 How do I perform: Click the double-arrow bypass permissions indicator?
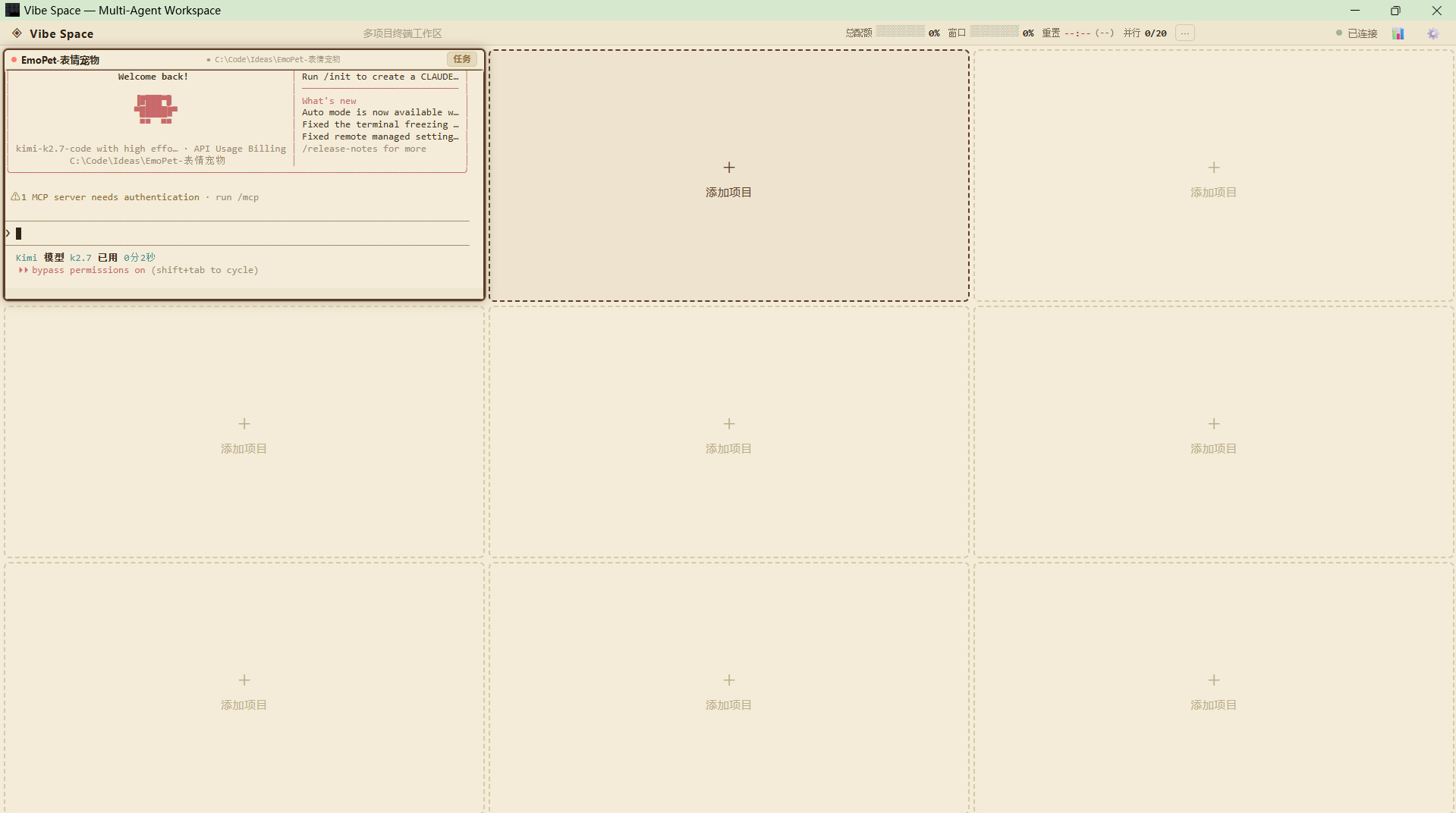pyautogui.click(x=23, y=270)
